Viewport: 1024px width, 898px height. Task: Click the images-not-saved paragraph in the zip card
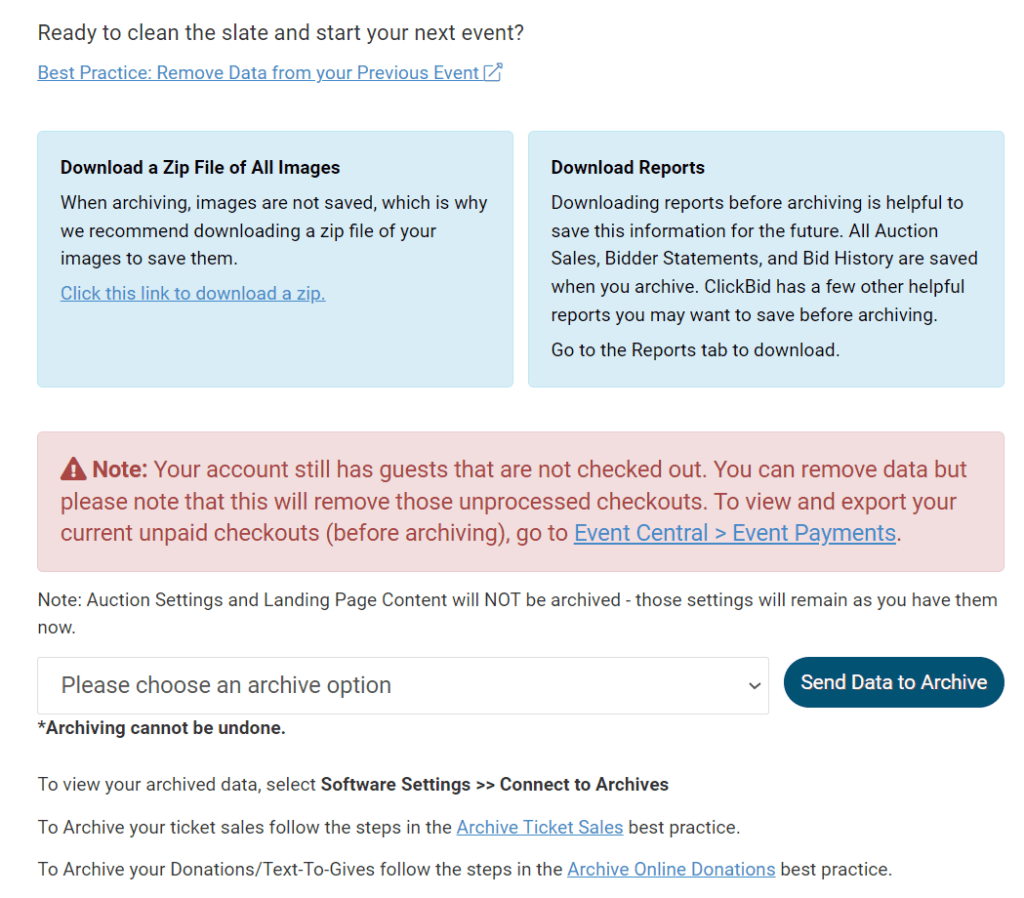(273, 230)
